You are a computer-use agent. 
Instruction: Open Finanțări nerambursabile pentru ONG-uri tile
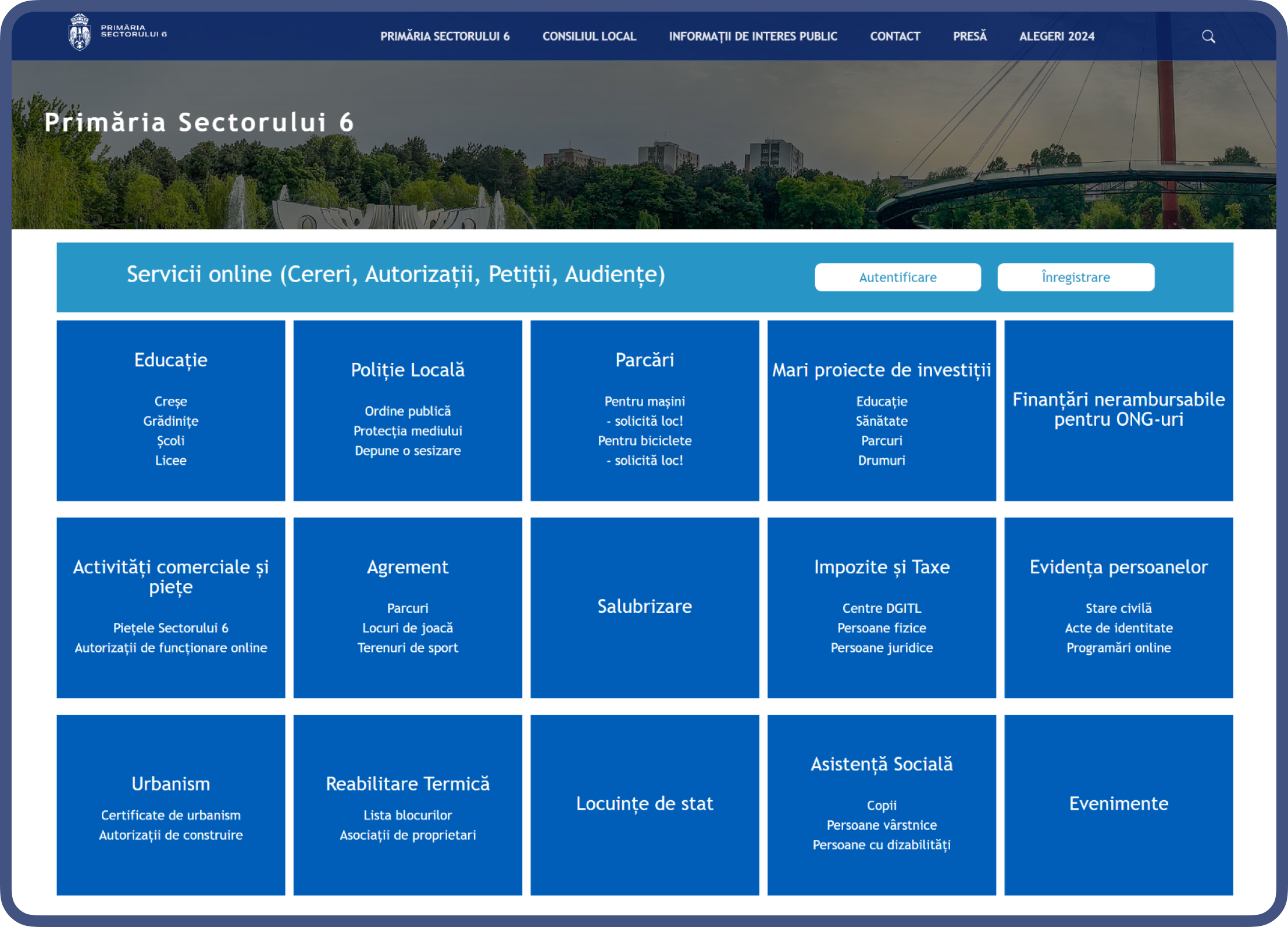[x=1119, y=410]
